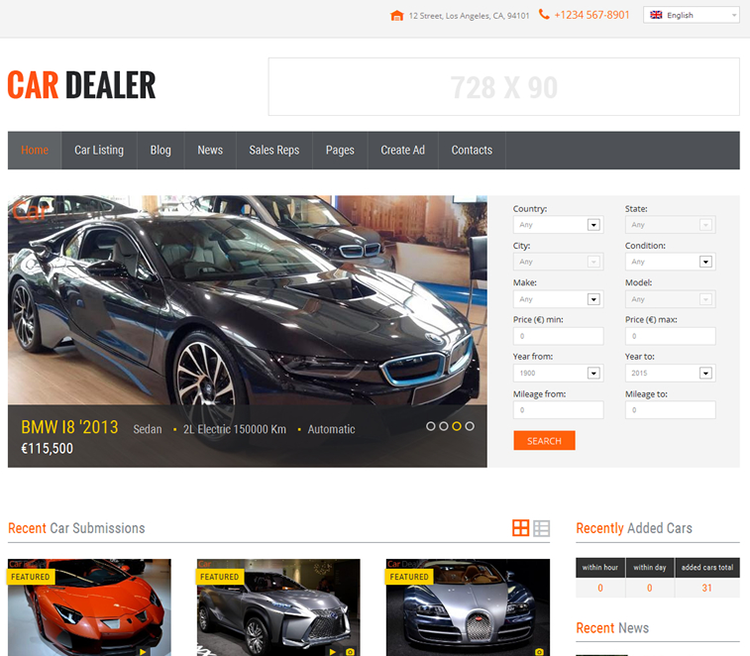Open the Year from dropdown
This screenshot has height=656, width=750.
pos(558,373)
